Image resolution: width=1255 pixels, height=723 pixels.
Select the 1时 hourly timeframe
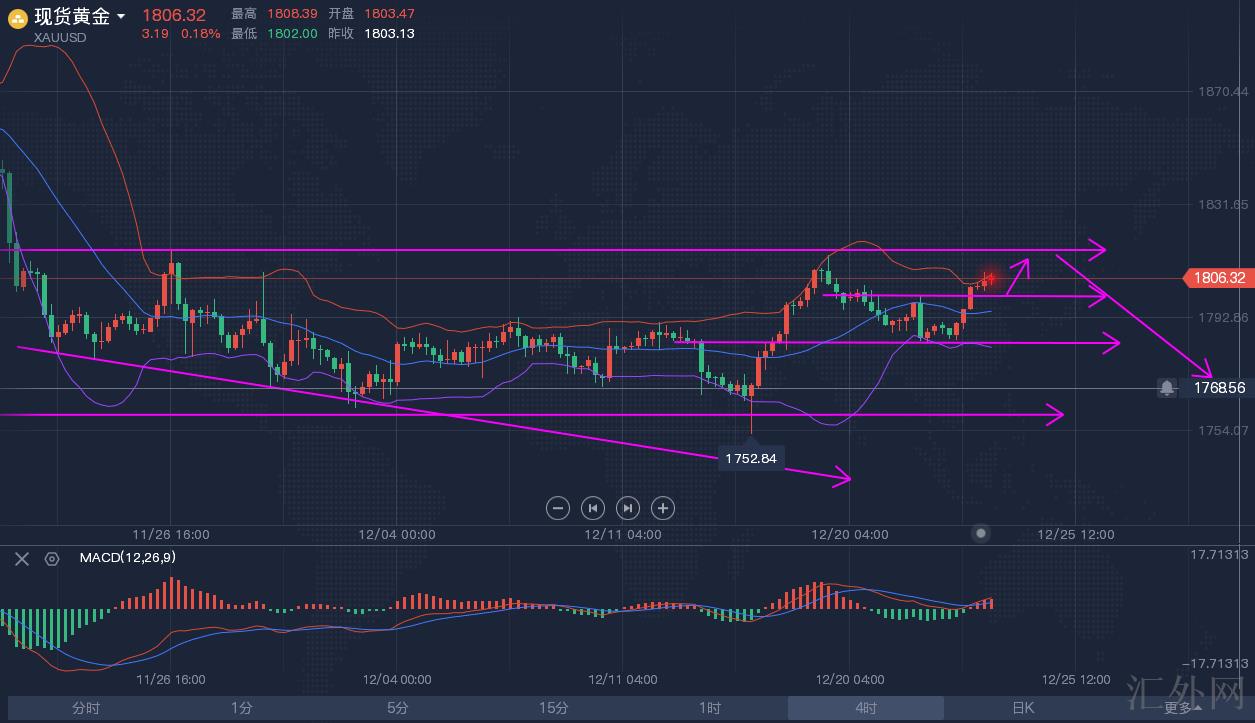pyautogui.click(x=709, y=708)
